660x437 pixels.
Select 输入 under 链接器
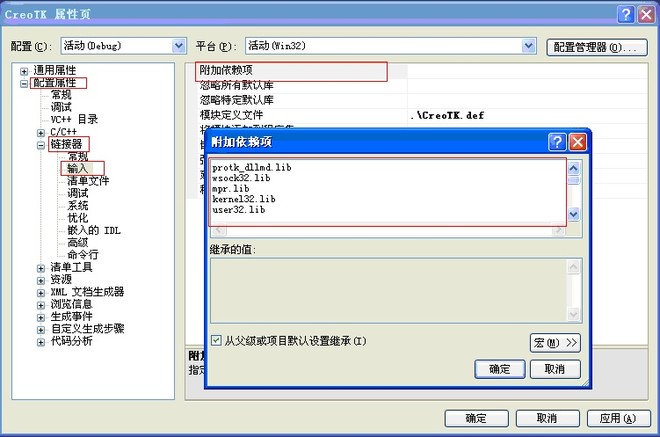[x=78, y=169]
